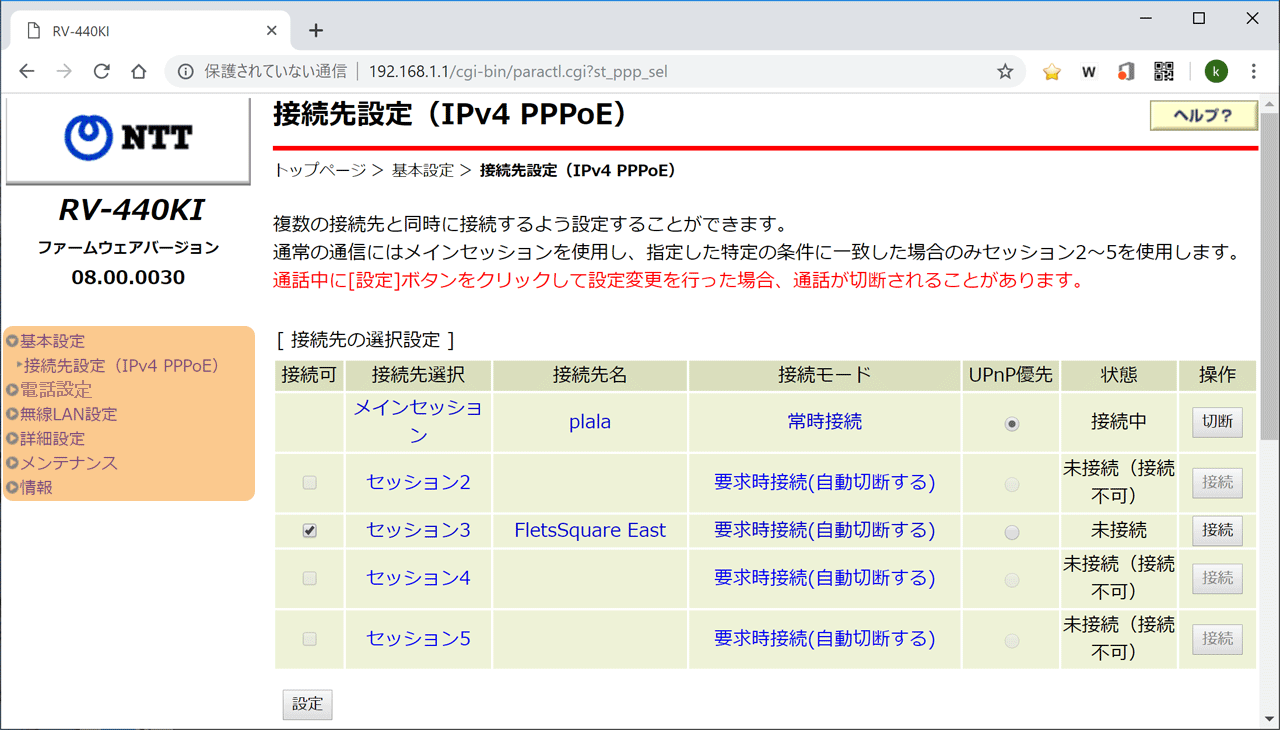
Task: Click the 接続 button for セッション5
Action: click(1217, 638)
